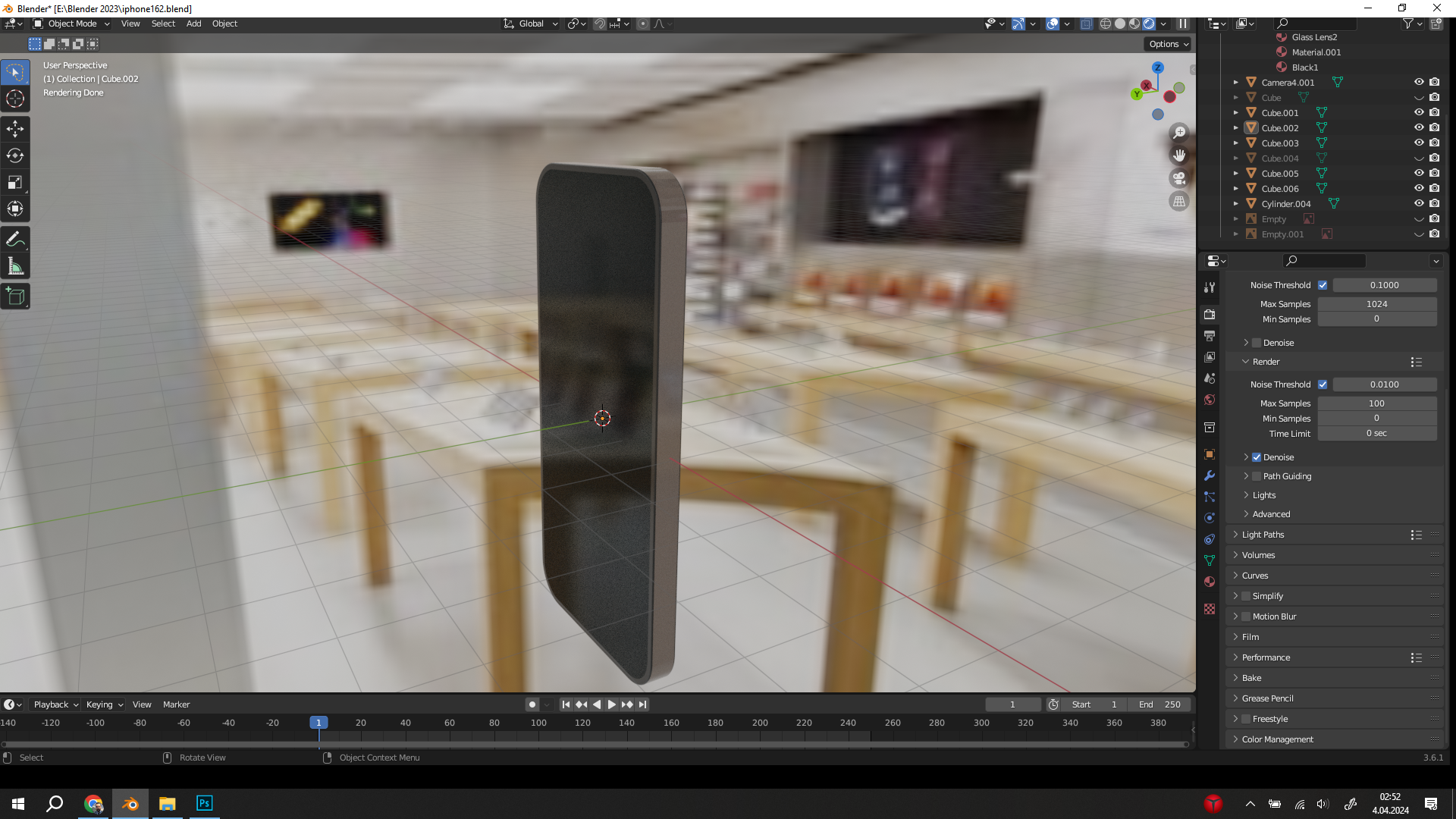Expand the Color Management panel
Viewport: 1456px width, 819px height.
click(1277, 739)
